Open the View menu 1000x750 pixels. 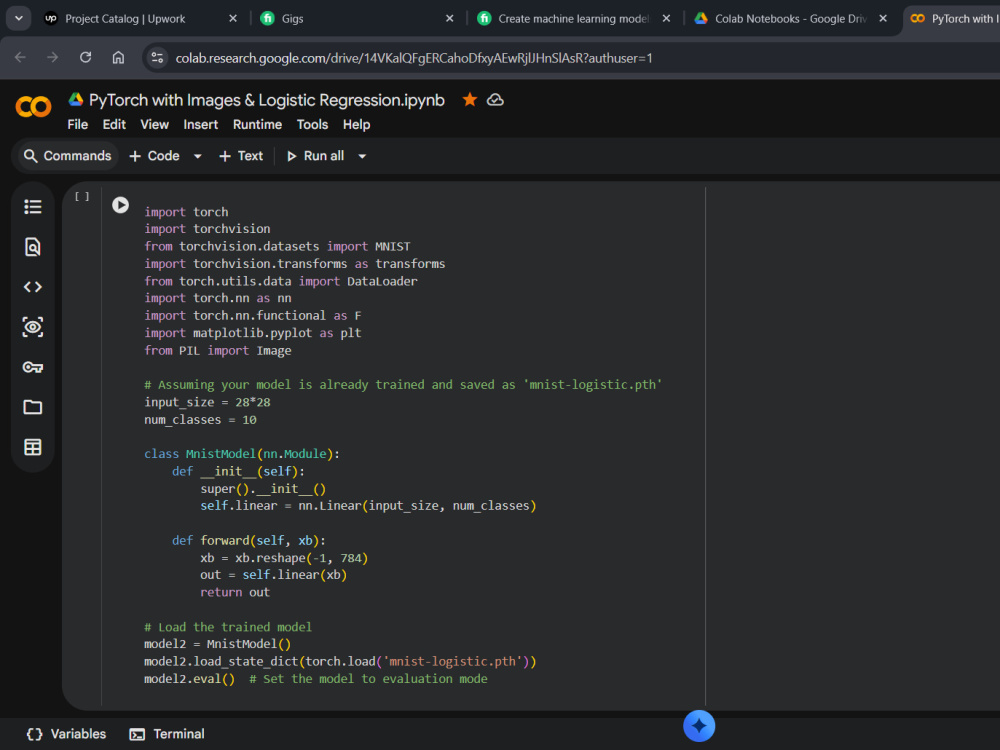pos(154,124)
